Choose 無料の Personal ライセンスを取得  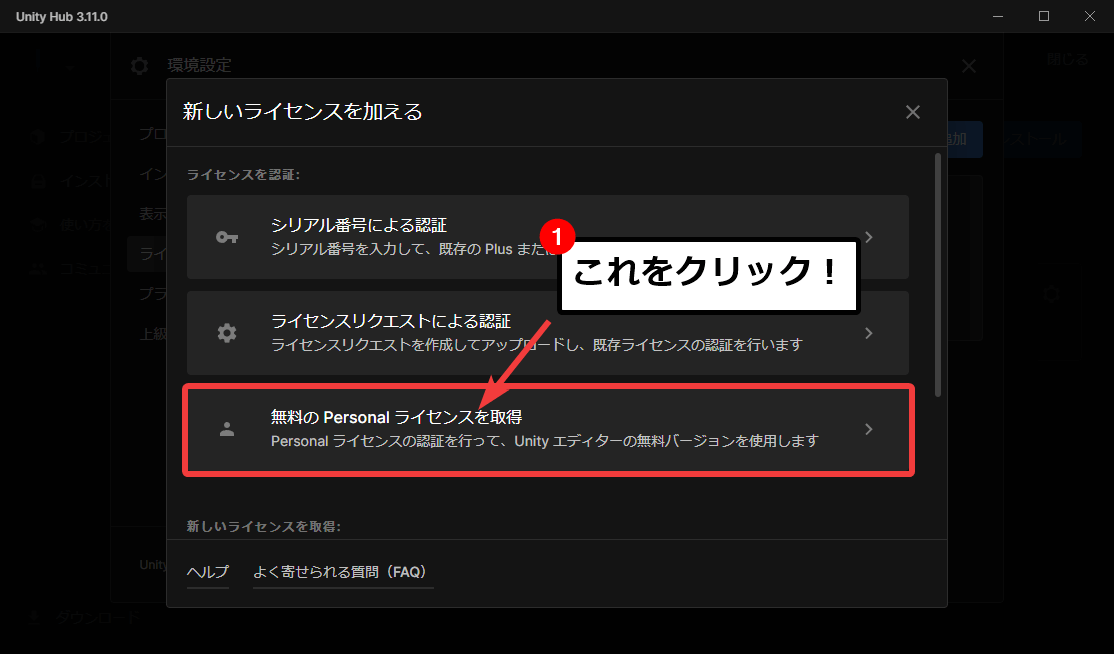click(548, 429)
